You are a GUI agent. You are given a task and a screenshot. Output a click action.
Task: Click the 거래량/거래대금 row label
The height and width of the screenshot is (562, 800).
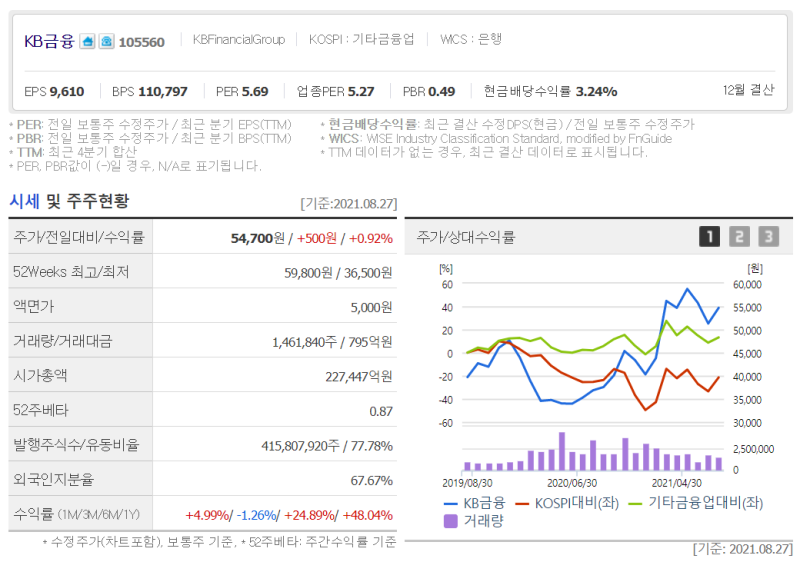click(63, 341)
